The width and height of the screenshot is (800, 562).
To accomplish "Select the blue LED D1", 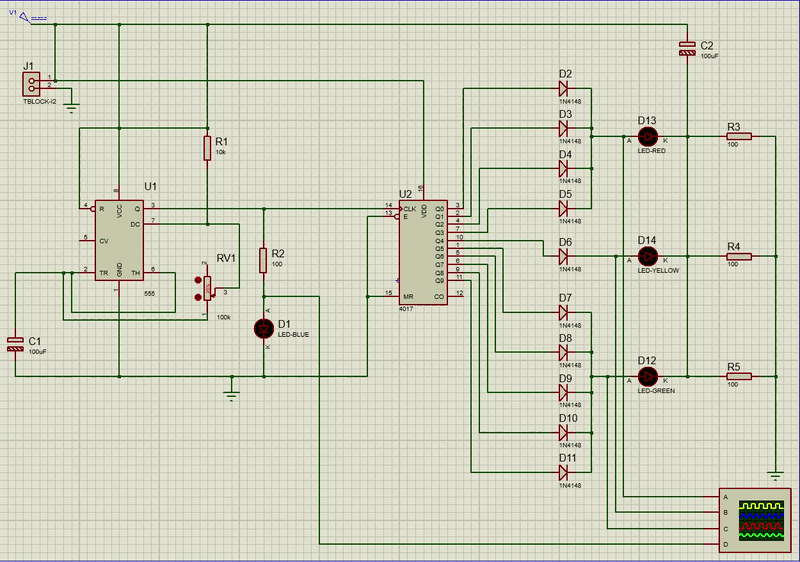I will click(x=264, y=328).
